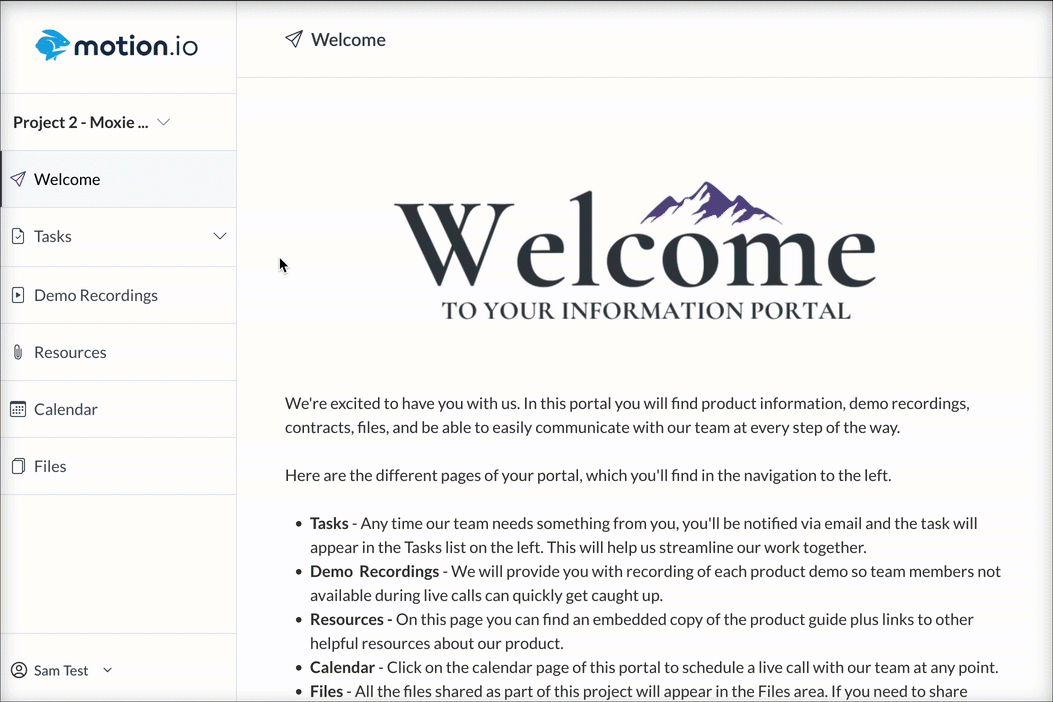Open the project switcher chevron
The width and height of the screenshot is (1053, 702).
click(x=164, y=122)
